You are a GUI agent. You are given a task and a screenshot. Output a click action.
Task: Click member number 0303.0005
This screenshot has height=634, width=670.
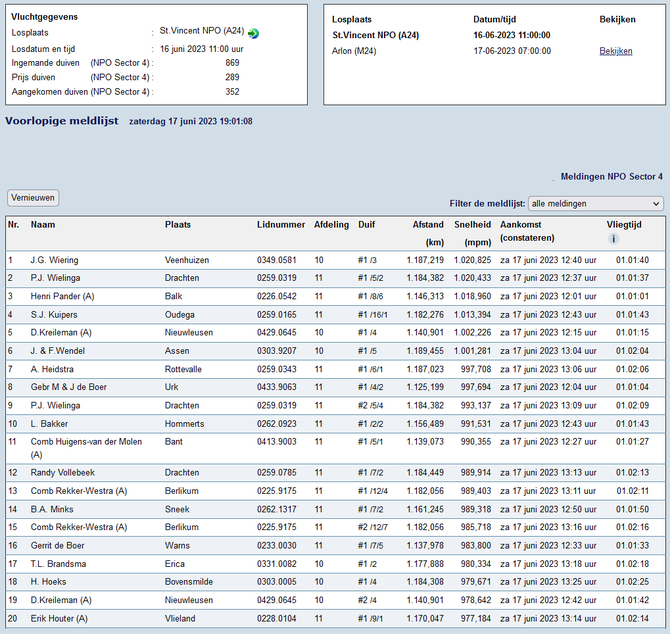[276, 582]
